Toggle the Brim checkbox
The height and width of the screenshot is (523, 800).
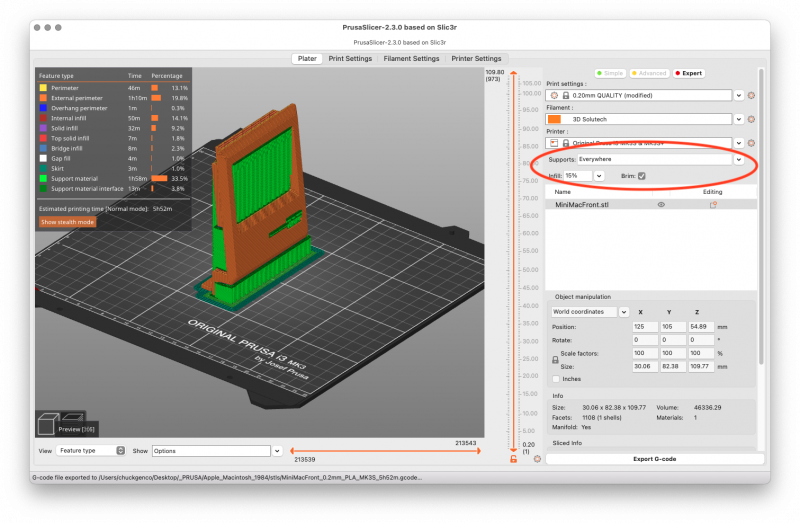pos(642,176)
